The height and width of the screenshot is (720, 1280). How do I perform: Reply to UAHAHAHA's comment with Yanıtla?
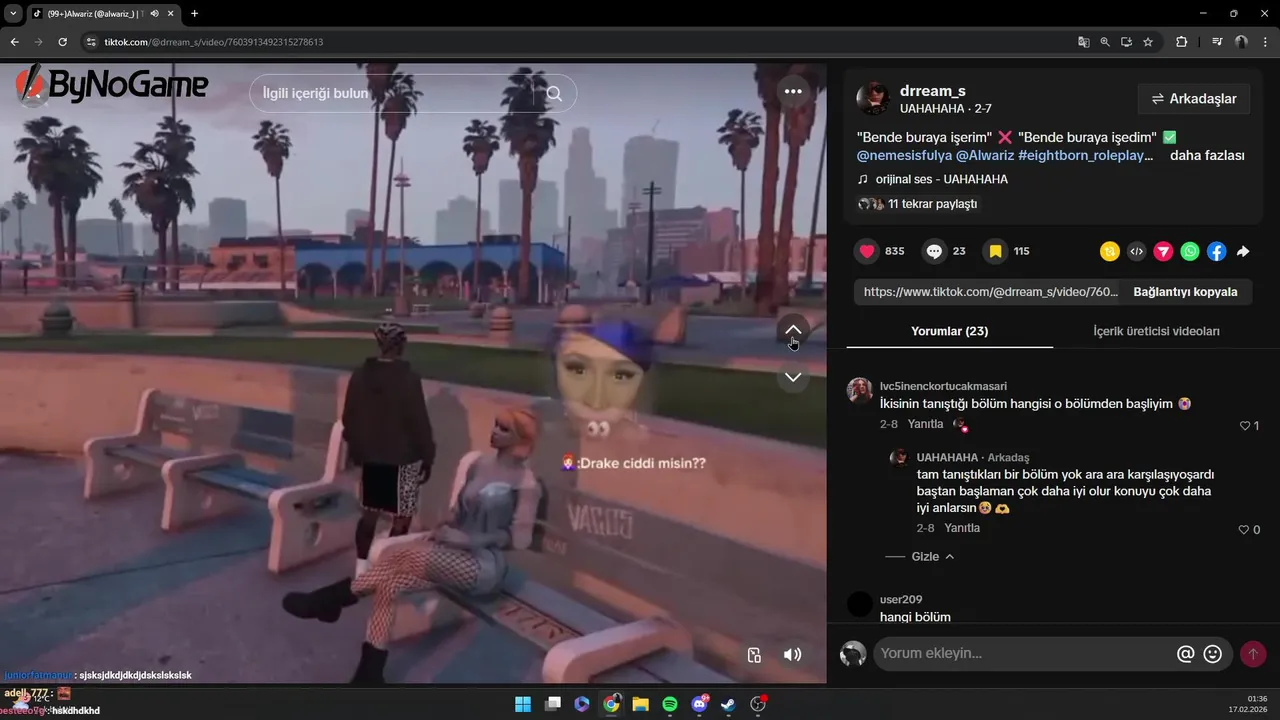pos(962,528)
